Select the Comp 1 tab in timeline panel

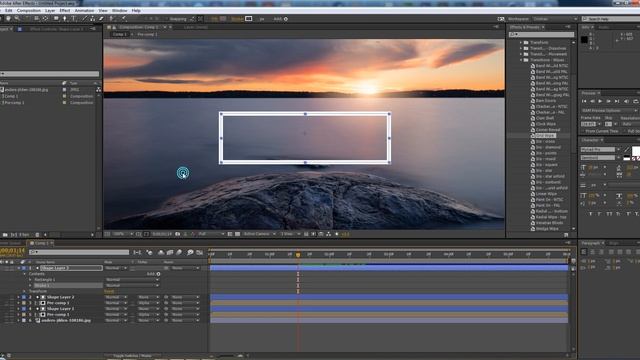[x=41, y=243]
